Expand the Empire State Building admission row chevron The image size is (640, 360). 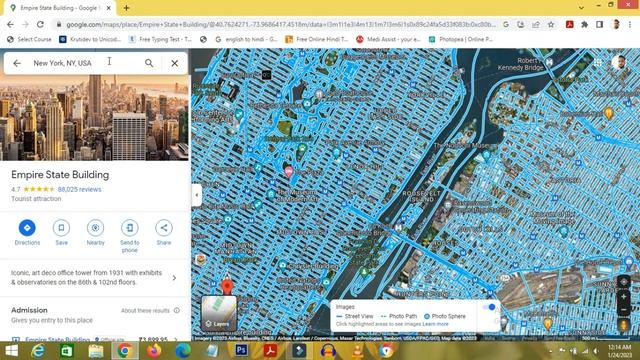tap(176, 339)
